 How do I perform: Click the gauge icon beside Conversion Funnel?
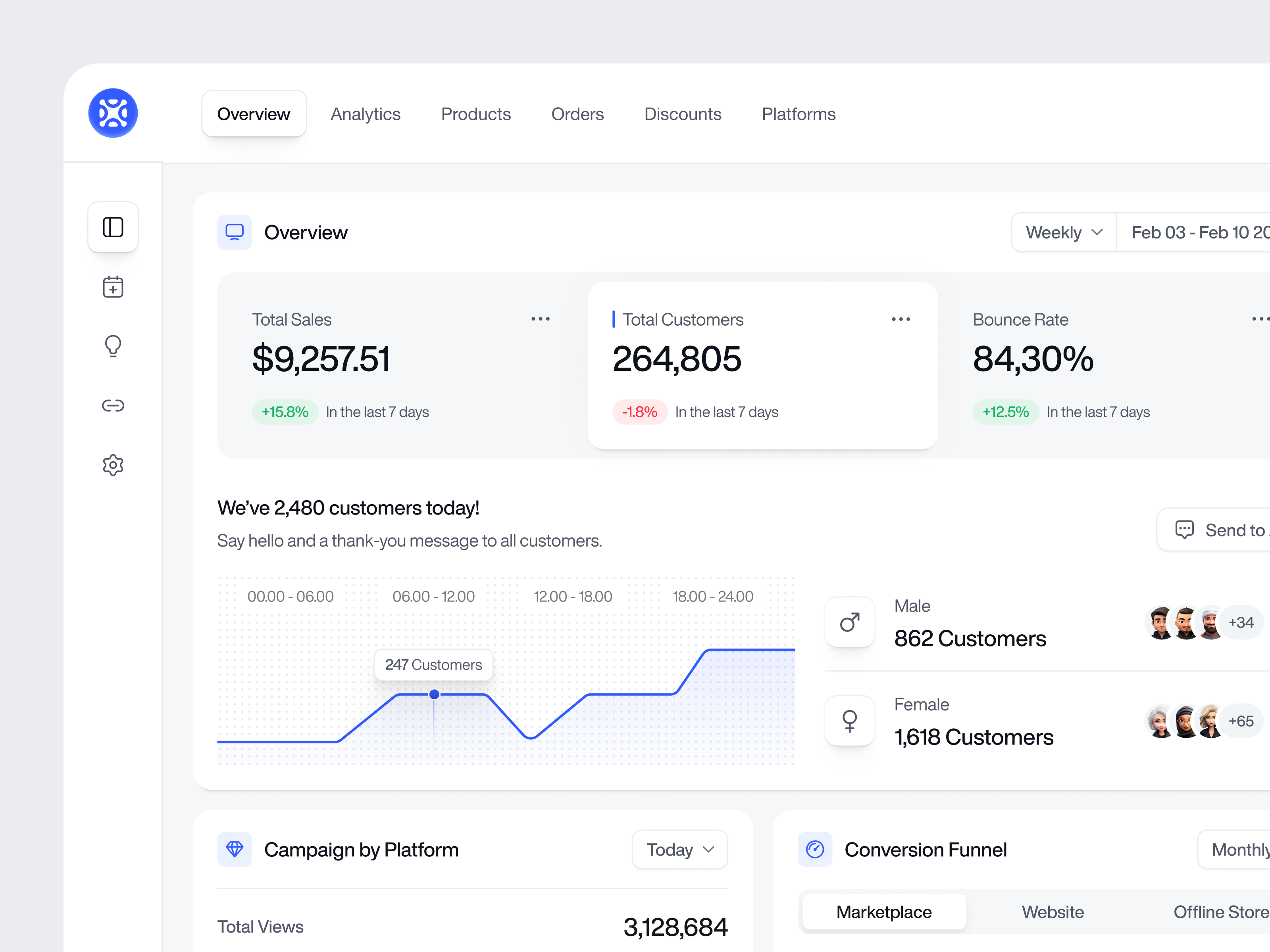[x=815, y=849]
